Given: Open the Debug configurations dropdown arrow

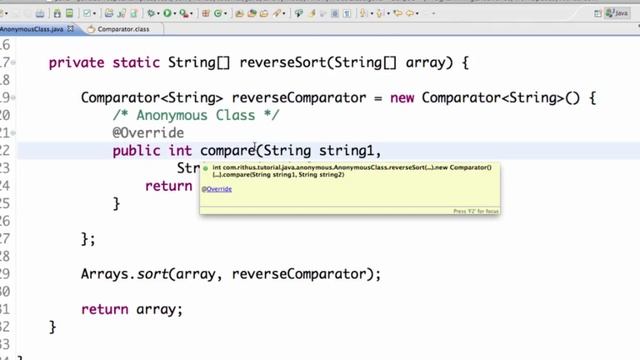Looking at the screenshot, I should click(x=158, y=13).
